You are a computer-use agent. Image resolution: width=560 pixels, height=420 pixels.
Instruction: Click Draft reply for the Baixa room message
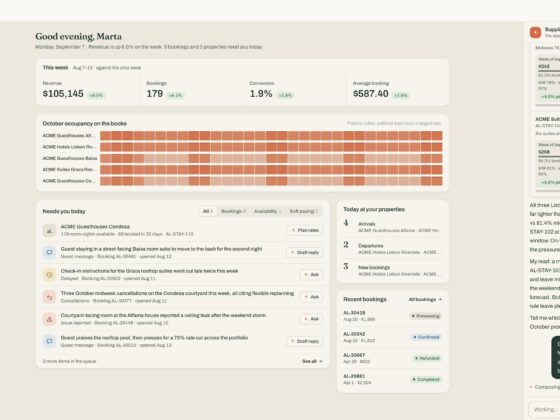[x=305, y=252]
